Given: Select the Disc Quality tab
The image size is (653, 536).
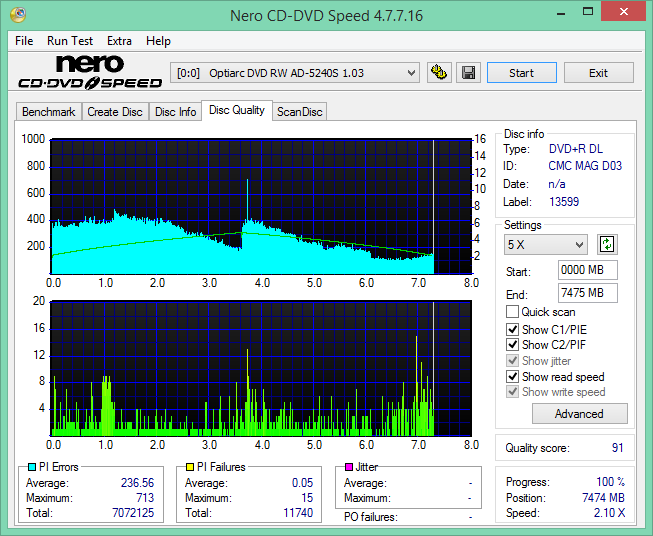Looking at the screenshot, I should tap(237, 110).
